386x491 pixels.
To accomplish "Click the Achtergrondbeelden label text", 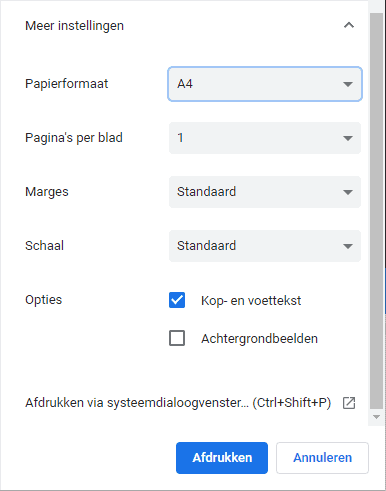I will 259,339.
